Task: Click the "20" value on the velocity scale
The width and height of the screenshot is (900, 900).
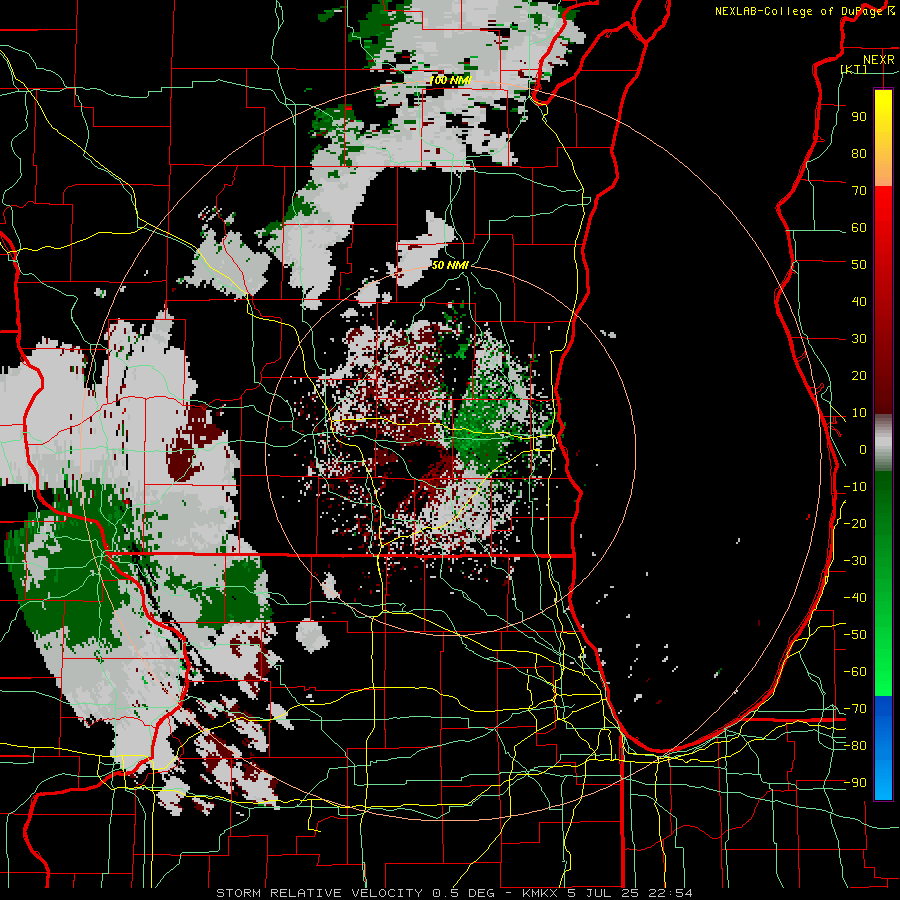Action: tap(859, 376)
